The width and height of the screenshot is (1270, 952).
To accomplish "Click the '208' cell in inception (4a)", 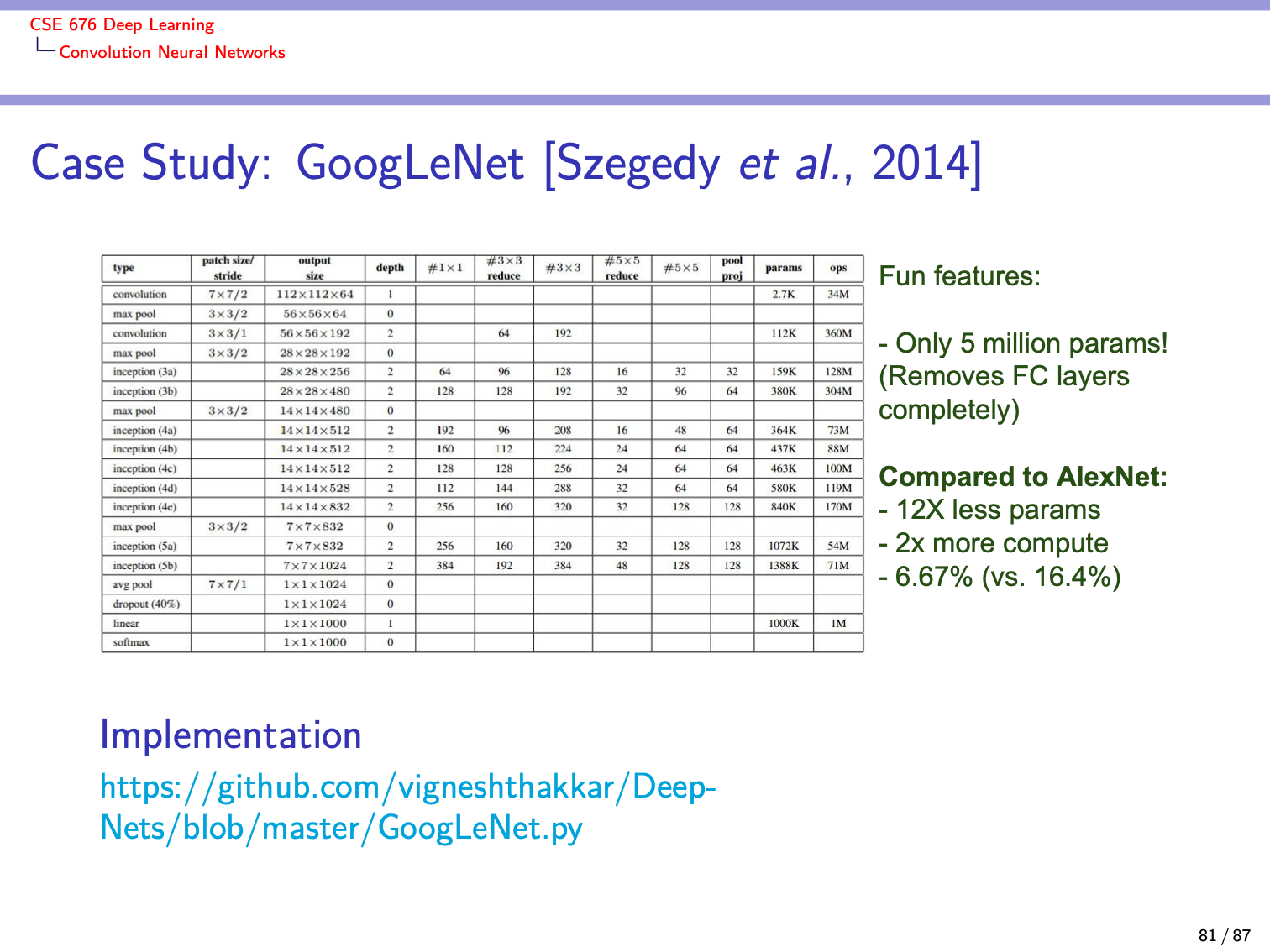I will (x=563, y=430).
